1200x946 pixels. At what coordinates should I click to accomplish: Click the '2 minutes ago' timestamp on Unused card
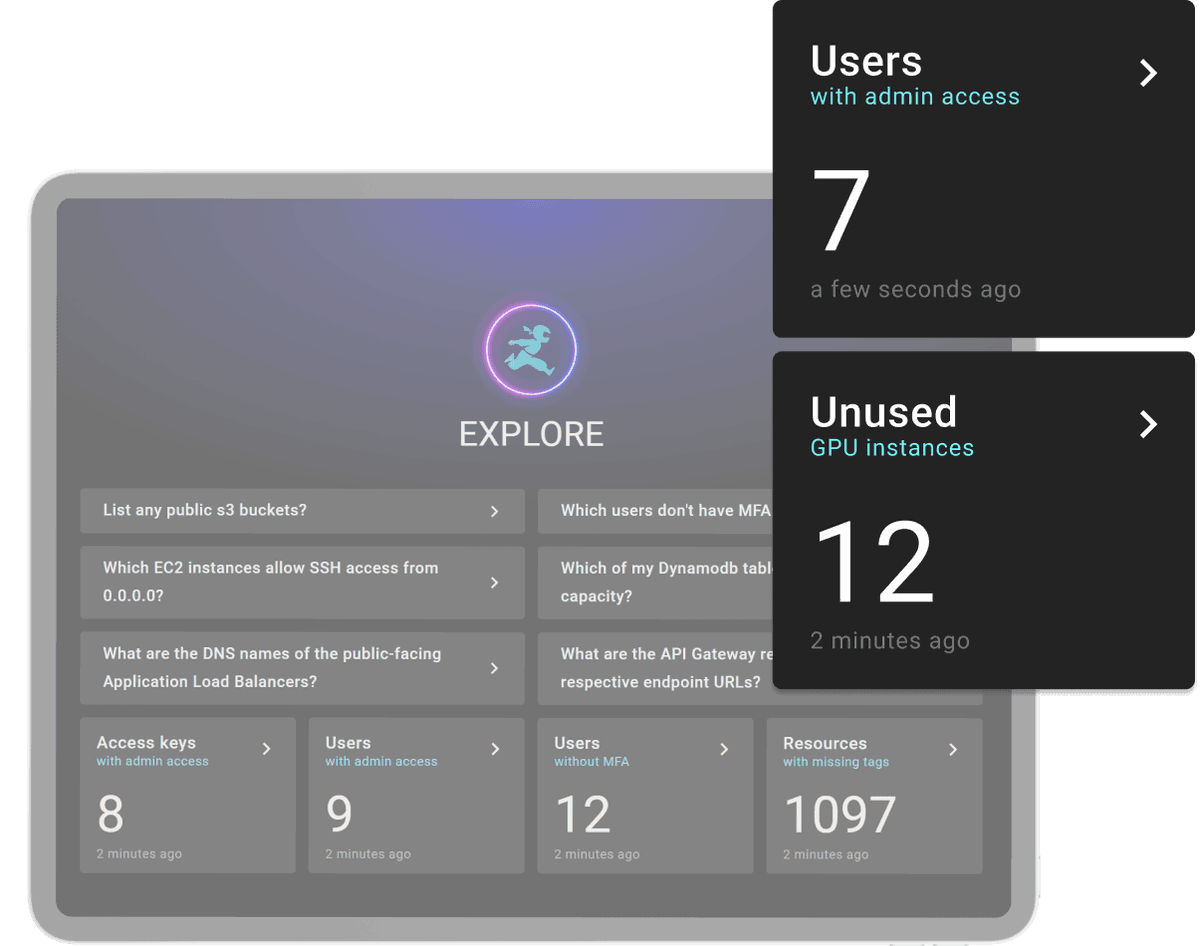890,640
